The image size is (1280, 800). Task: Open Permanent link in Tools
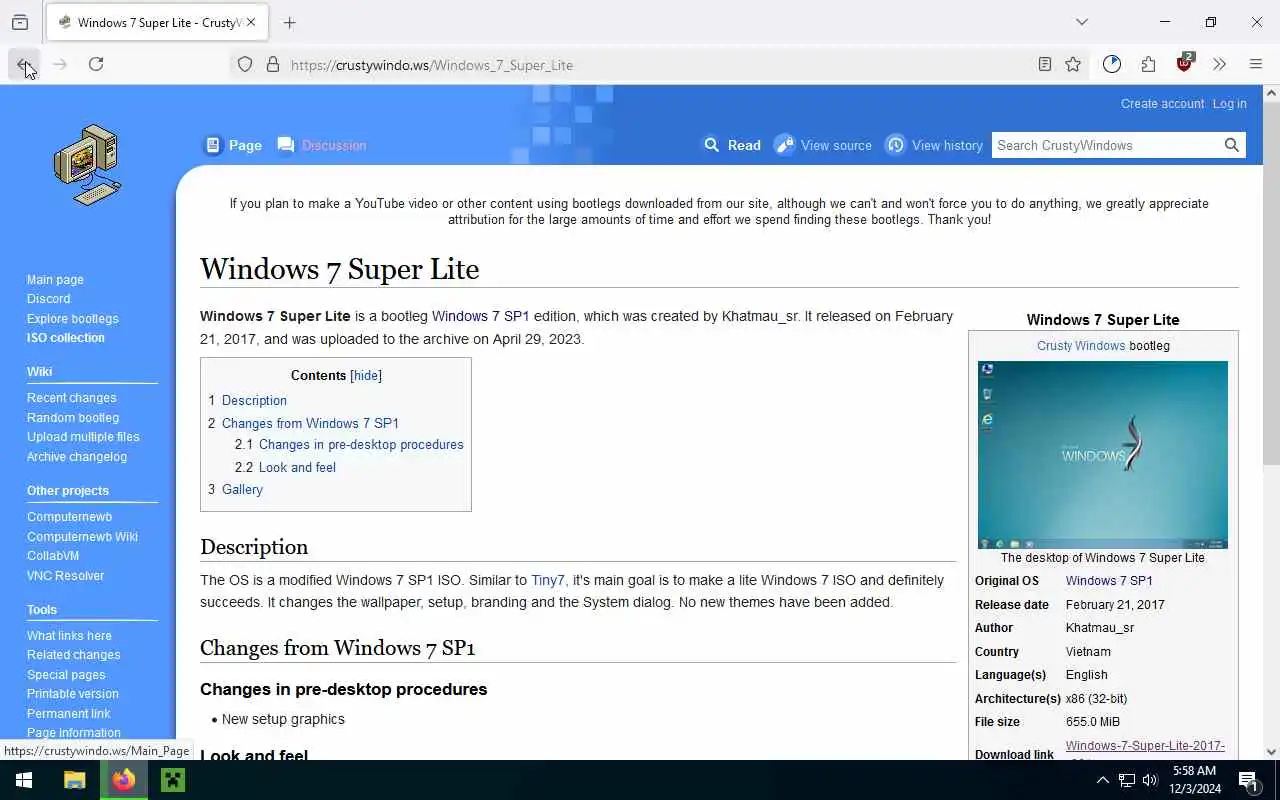pos(68,714)
